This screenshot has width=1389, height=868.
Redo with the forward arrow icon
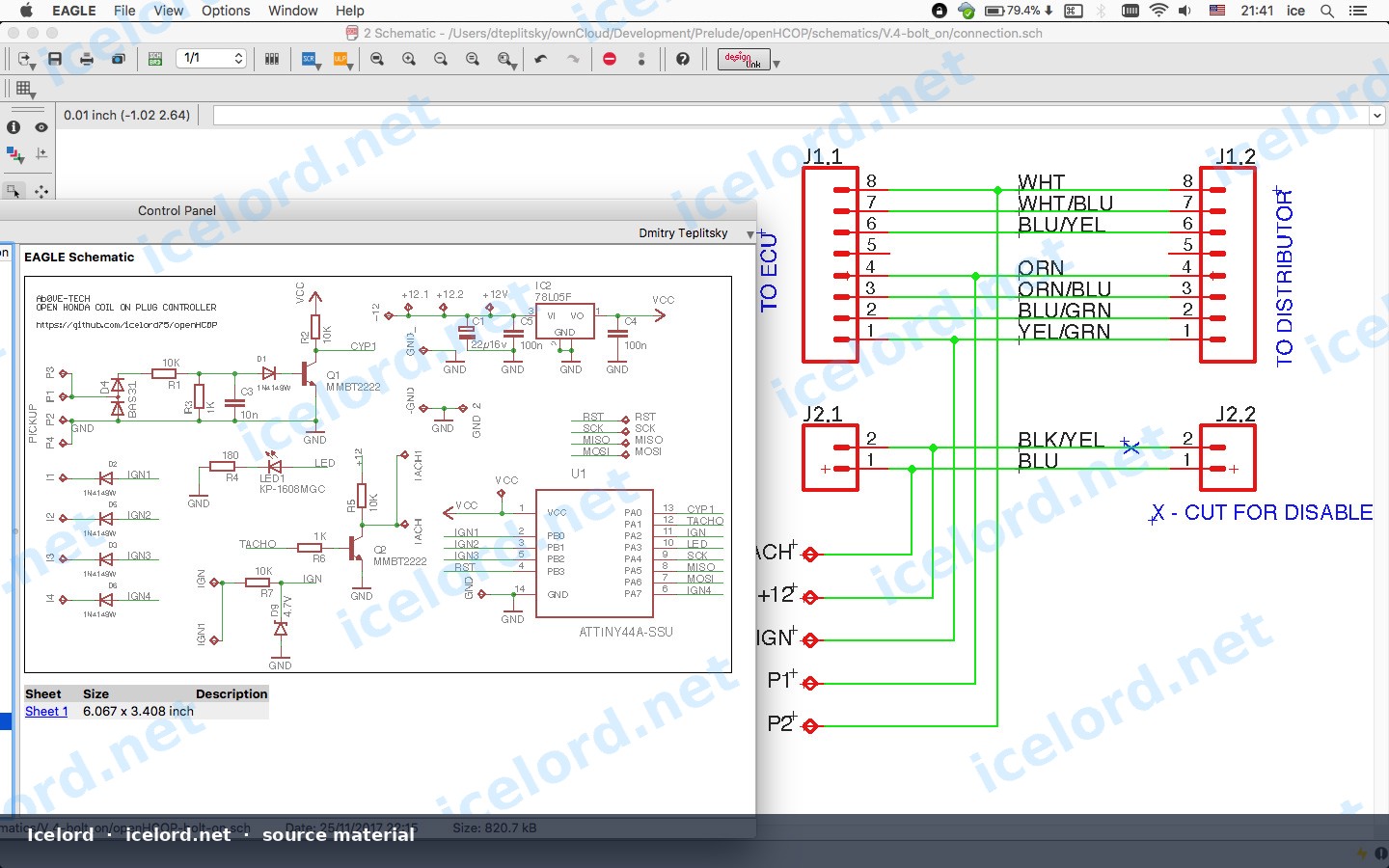pyautogui.click(x=573, y=60)
